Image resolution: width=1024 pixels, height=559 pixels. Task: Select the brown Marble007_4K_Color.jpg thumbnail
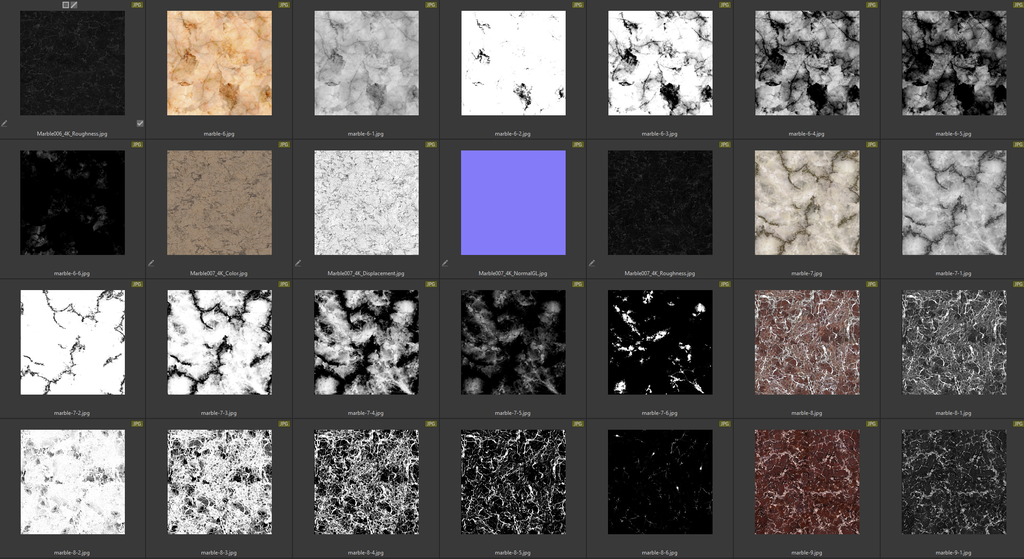tap(219, 202)
